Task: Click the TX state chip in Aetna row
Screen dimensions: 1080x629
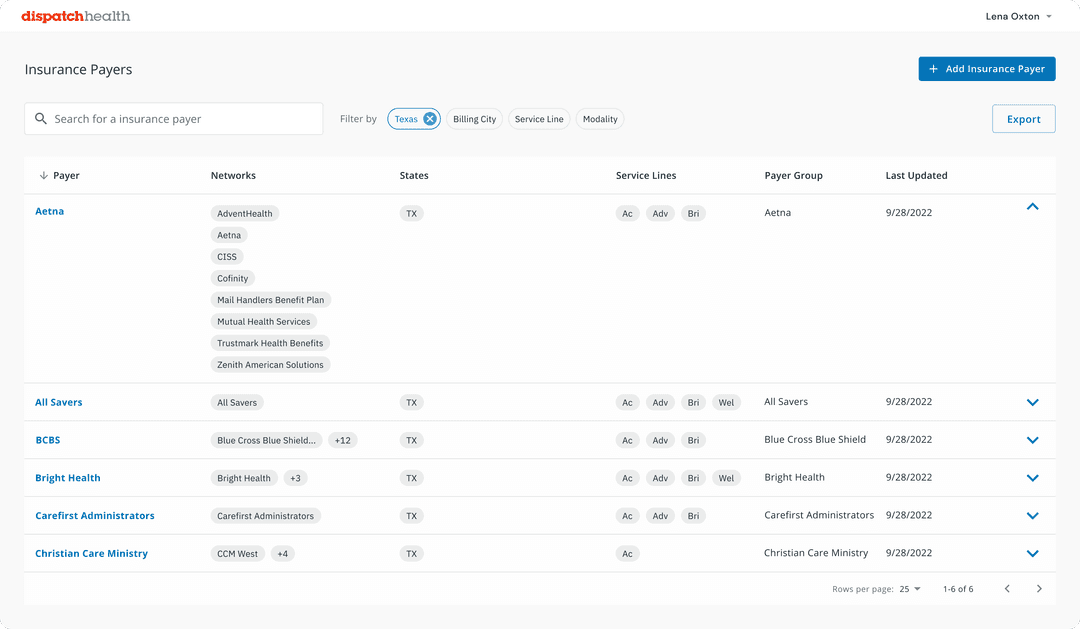Action: coord(411,214)
